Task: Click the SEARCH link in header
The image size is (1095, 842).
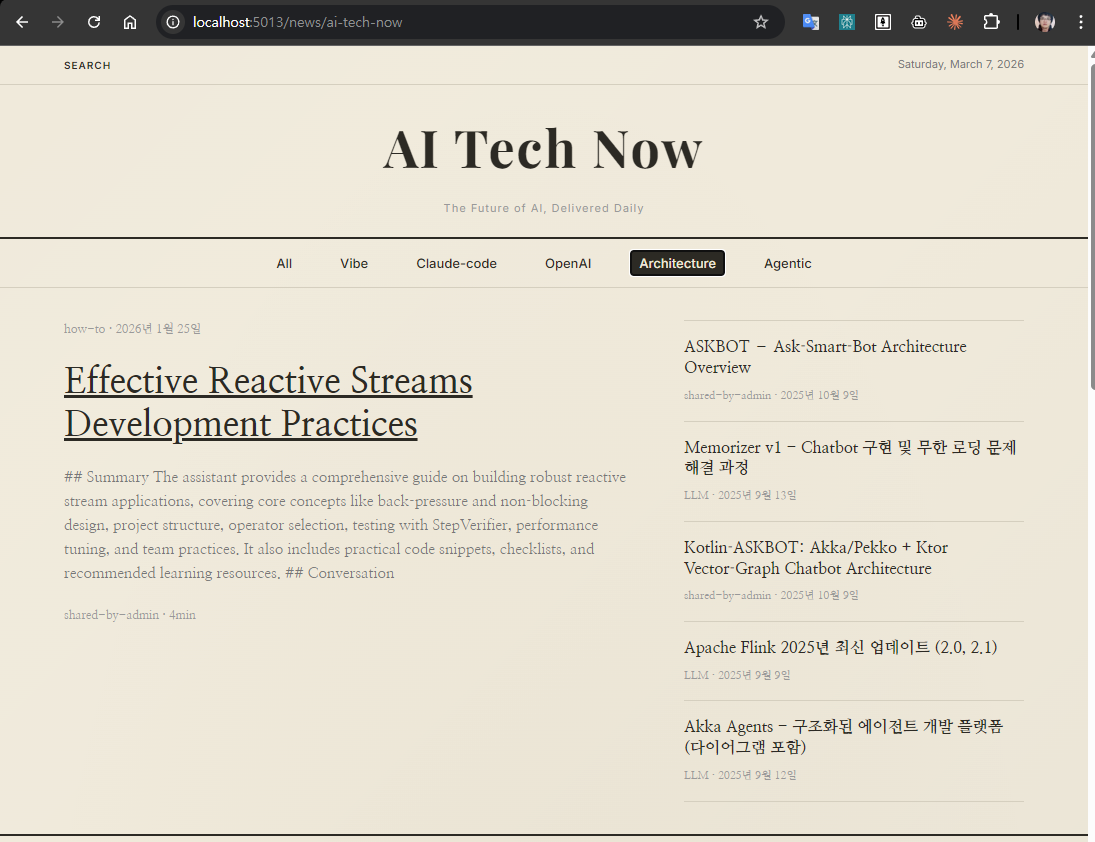Action: (87, 66)
